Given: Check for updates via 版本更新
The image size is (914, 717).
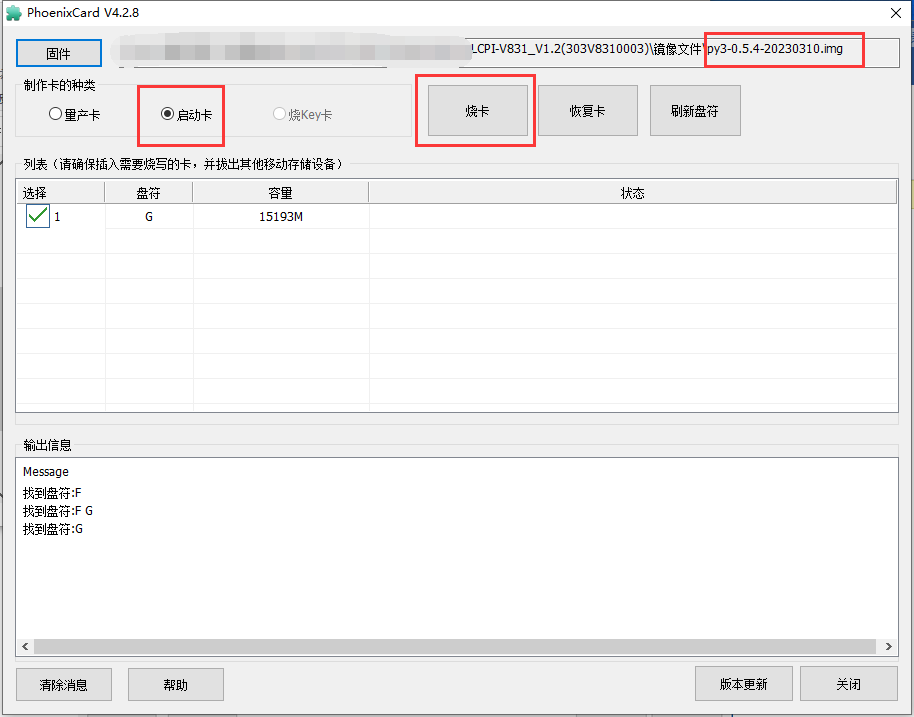Looking at the screenshot, I should click(x=743, y=684).
